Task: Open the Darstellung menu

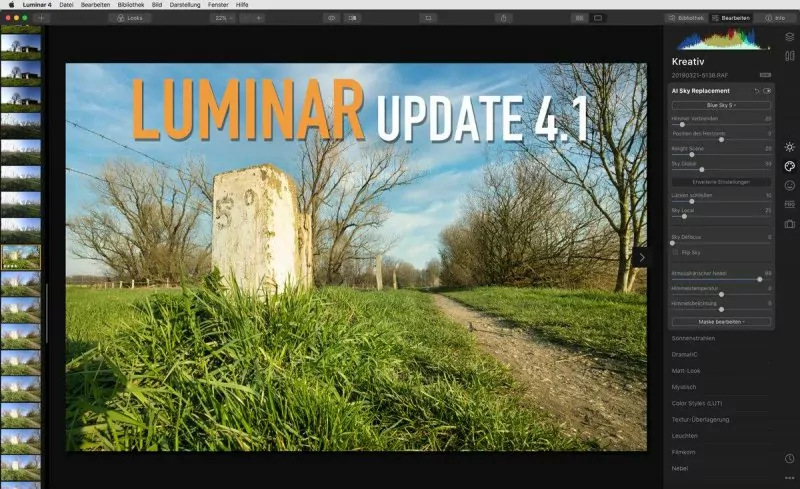Action: pyautogui.click(x=185, y=5)
